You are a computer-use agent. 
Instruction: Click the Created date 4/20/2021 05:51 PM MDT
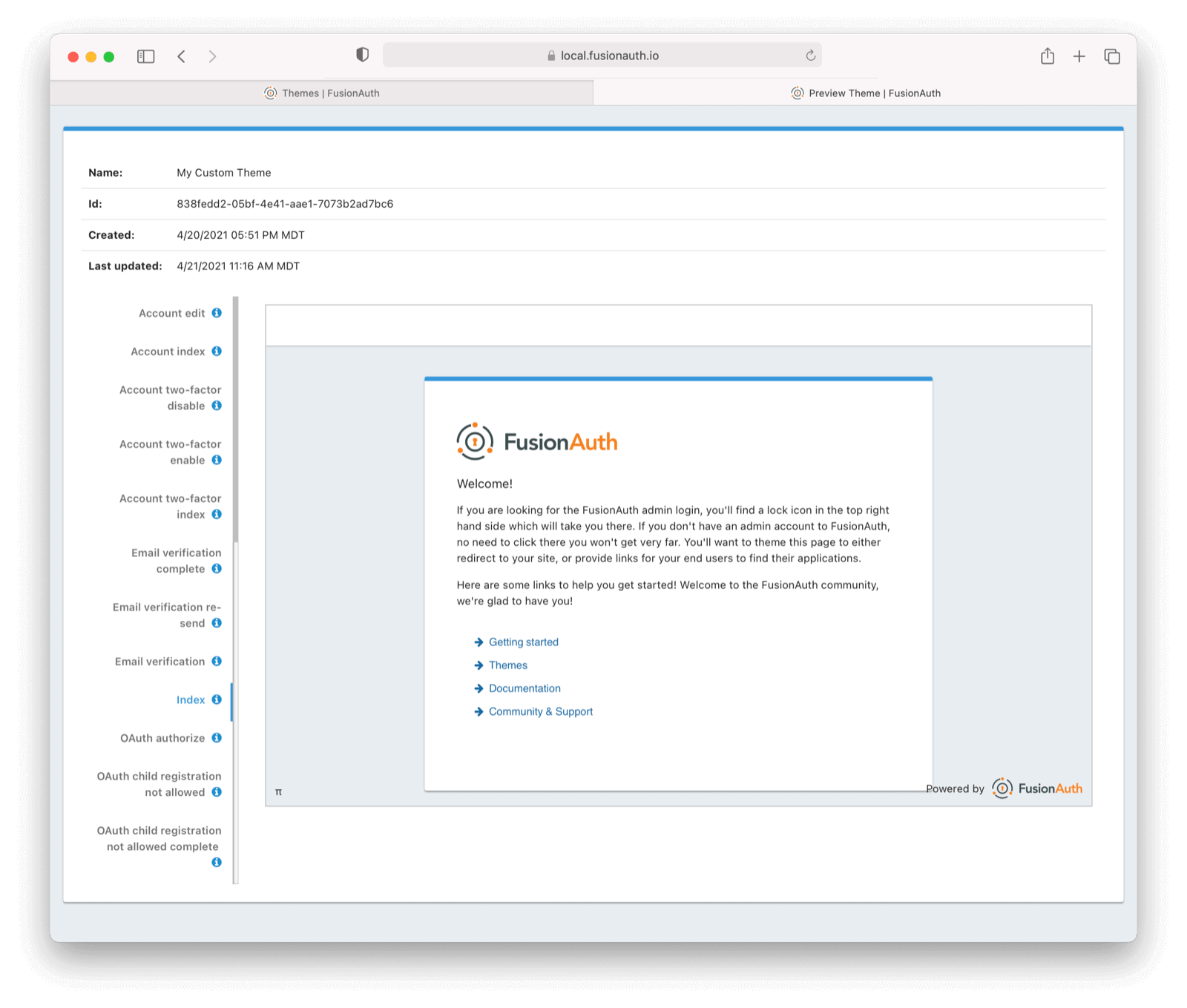[240, 235]
